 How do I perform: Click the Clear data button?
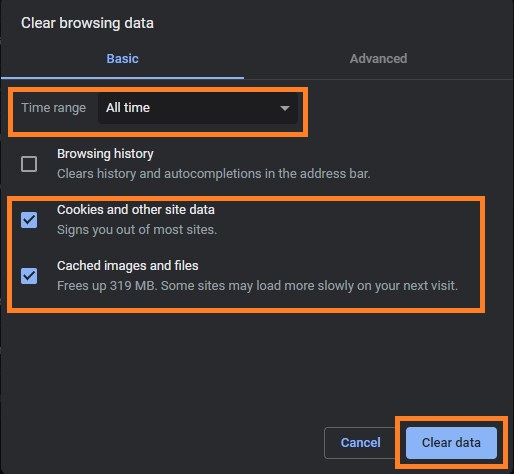[451, 443]
